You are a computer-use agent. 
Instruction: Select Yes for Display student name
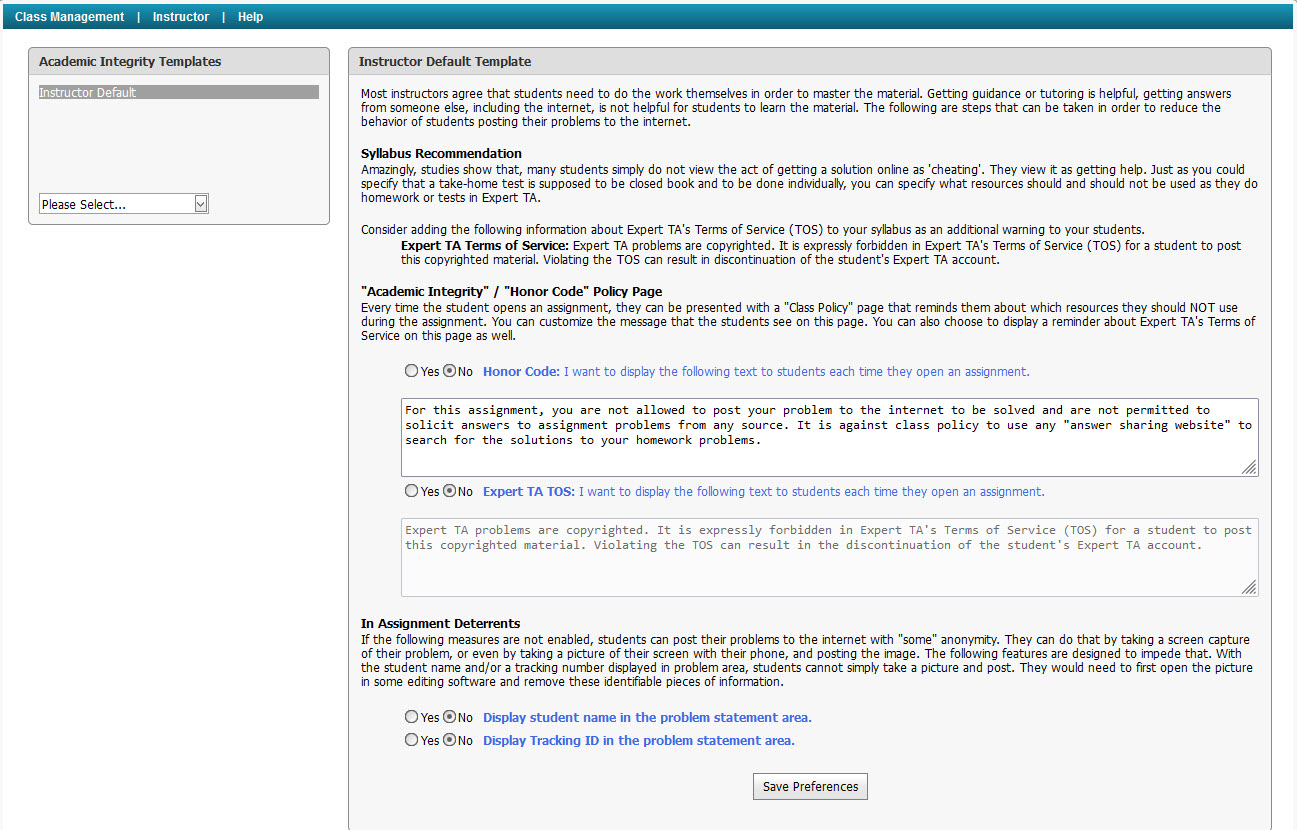click(x=411, y=717)
